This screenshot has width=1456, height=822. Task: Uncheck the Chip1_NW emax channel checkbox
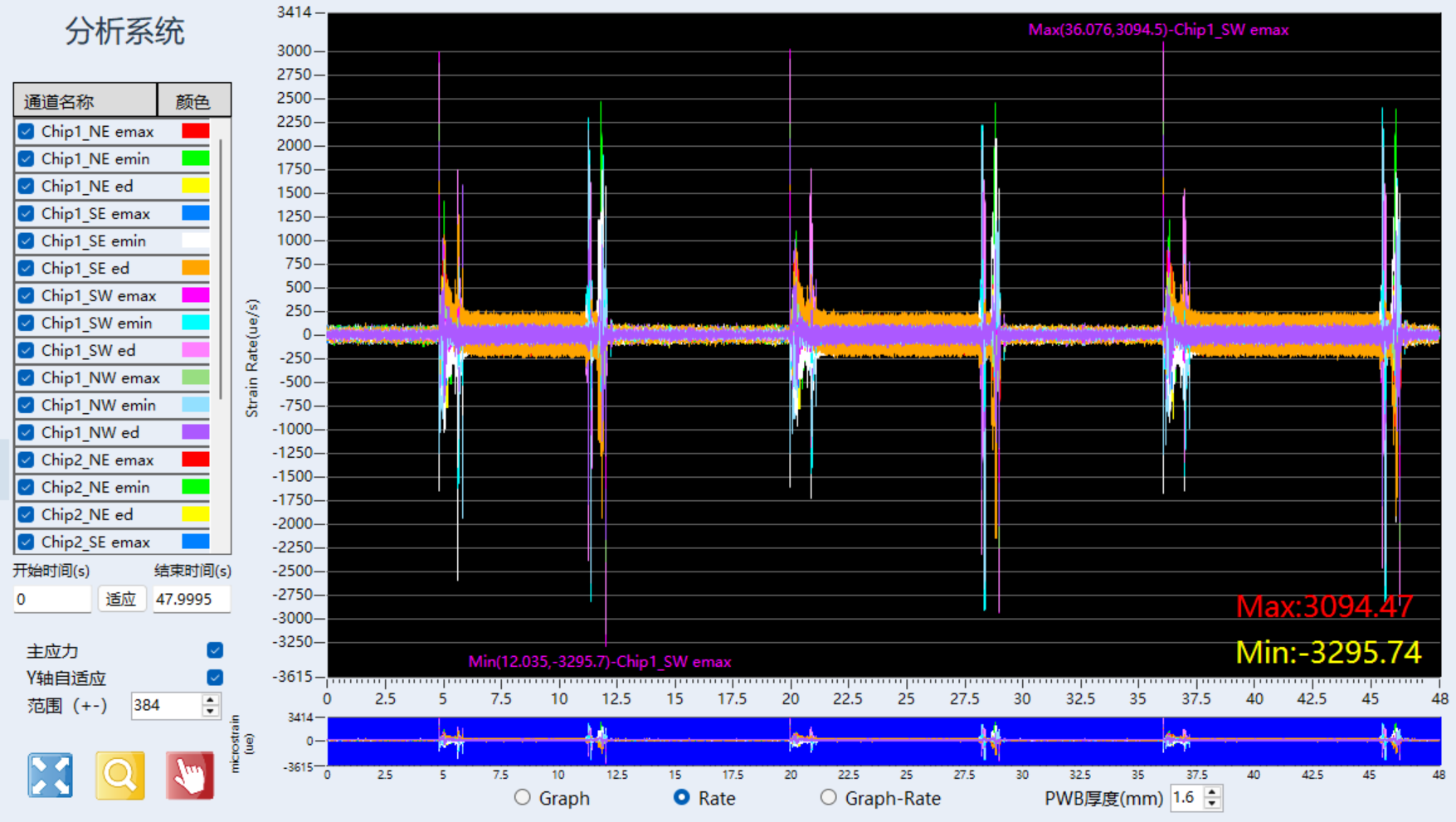point(27,377)
